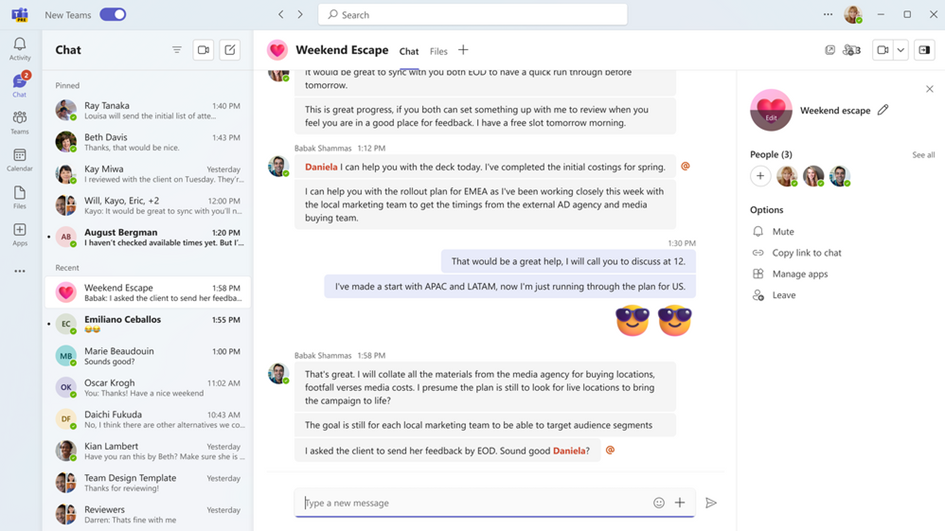Open the emoji picker in message box
This screenshot has width=945, height=531.
[658, 503]
